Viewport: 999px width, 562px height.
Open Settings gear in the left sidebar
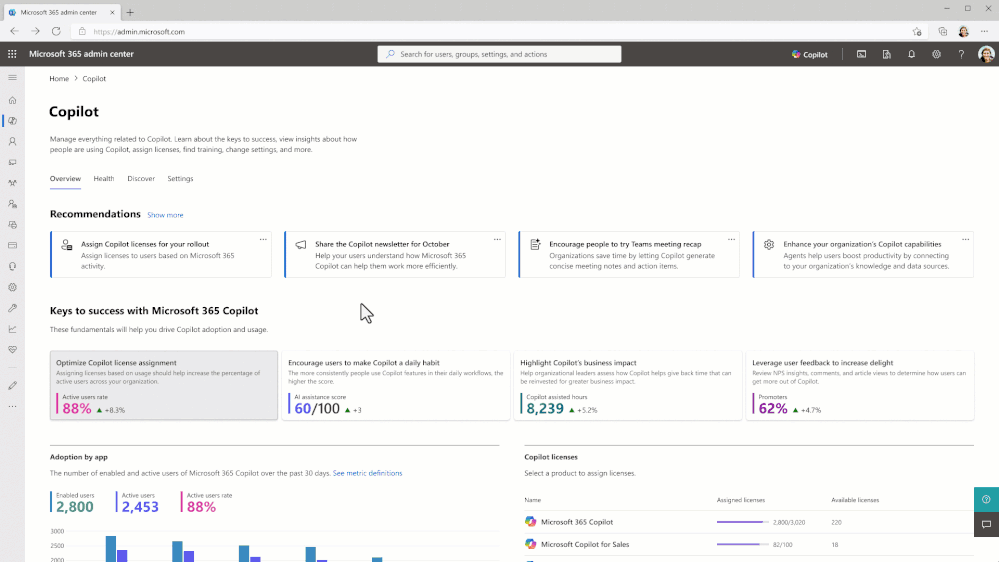click(x=12, y=287)
